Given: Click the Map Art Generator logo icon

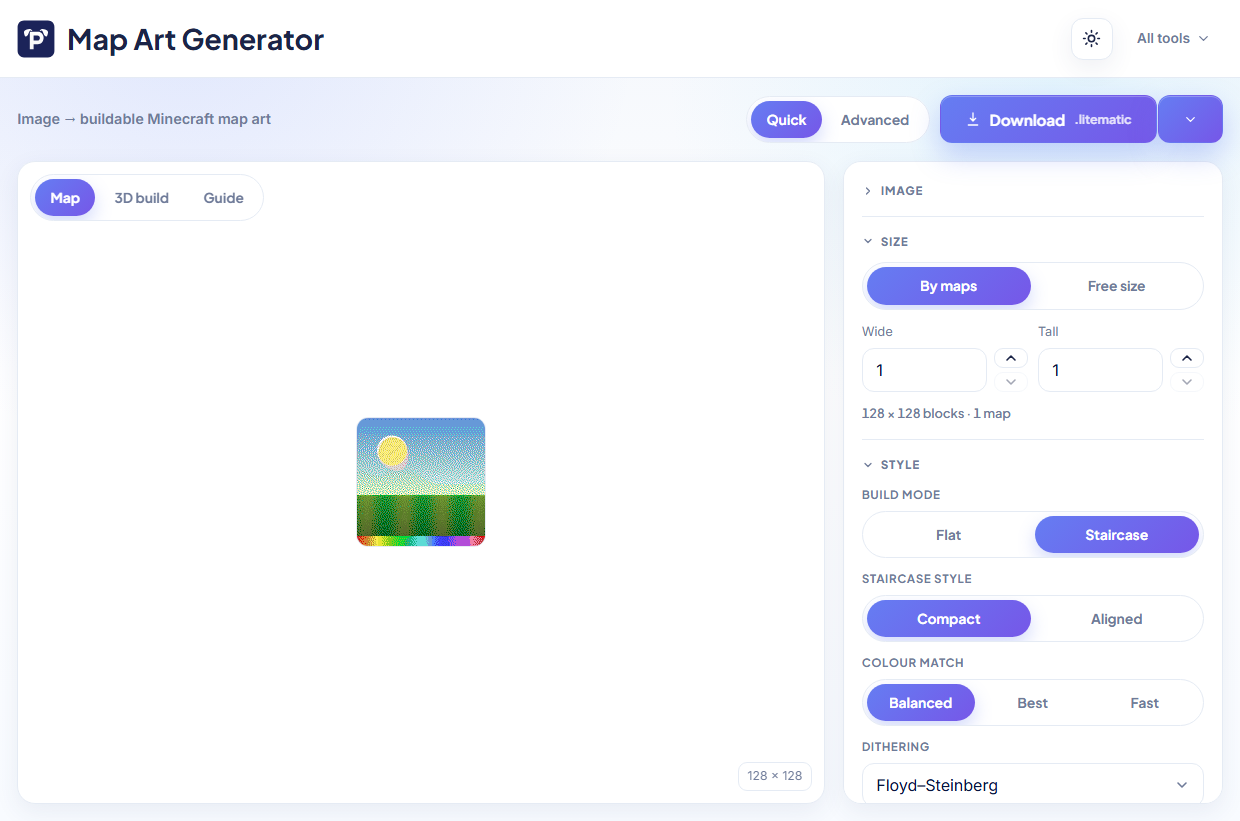Looking at the screenshot, I should 36,39.
